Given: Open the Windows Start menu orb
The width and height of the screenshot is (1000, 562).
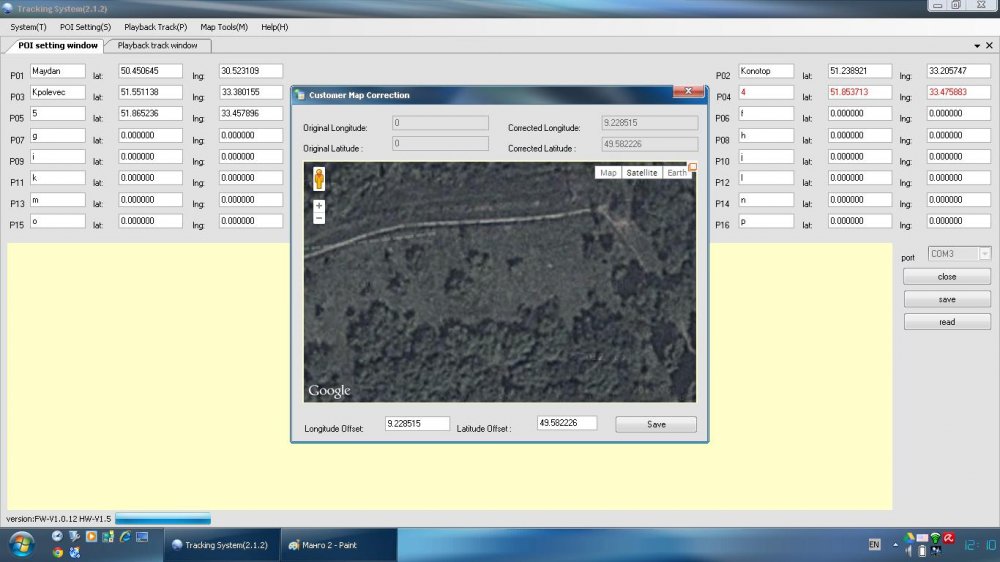Looking at the screenshot, I should pos(21,544).
